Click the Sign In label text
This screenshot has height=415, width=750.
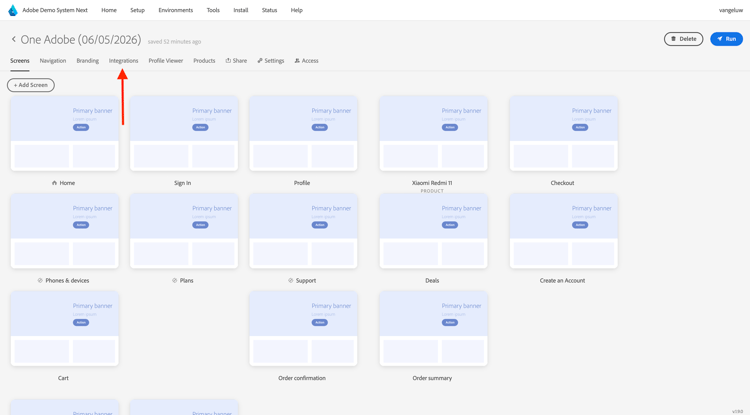coord(182,183)
